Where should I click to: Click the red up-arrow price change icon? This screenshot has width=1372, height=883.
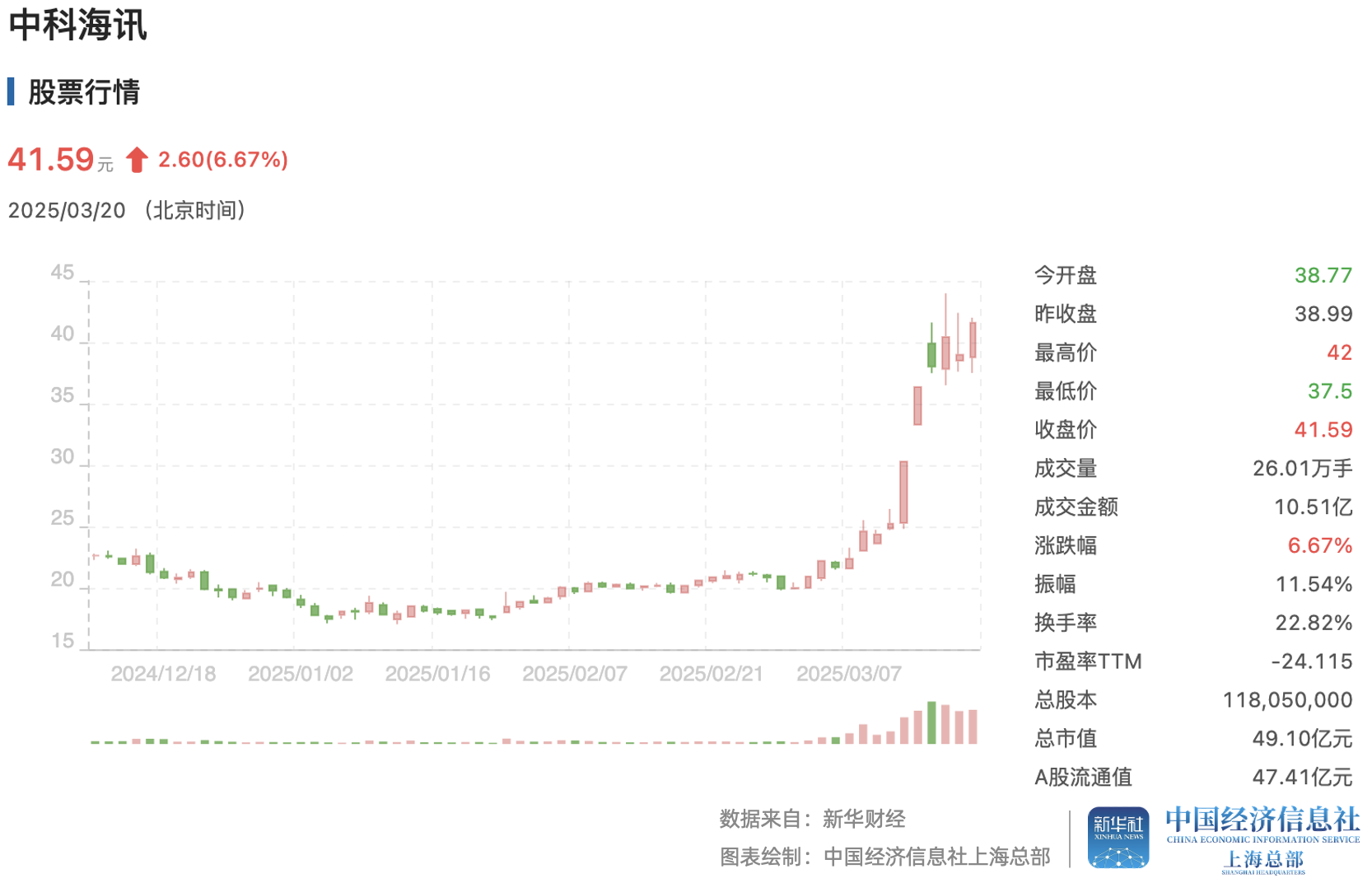[137, 160]
